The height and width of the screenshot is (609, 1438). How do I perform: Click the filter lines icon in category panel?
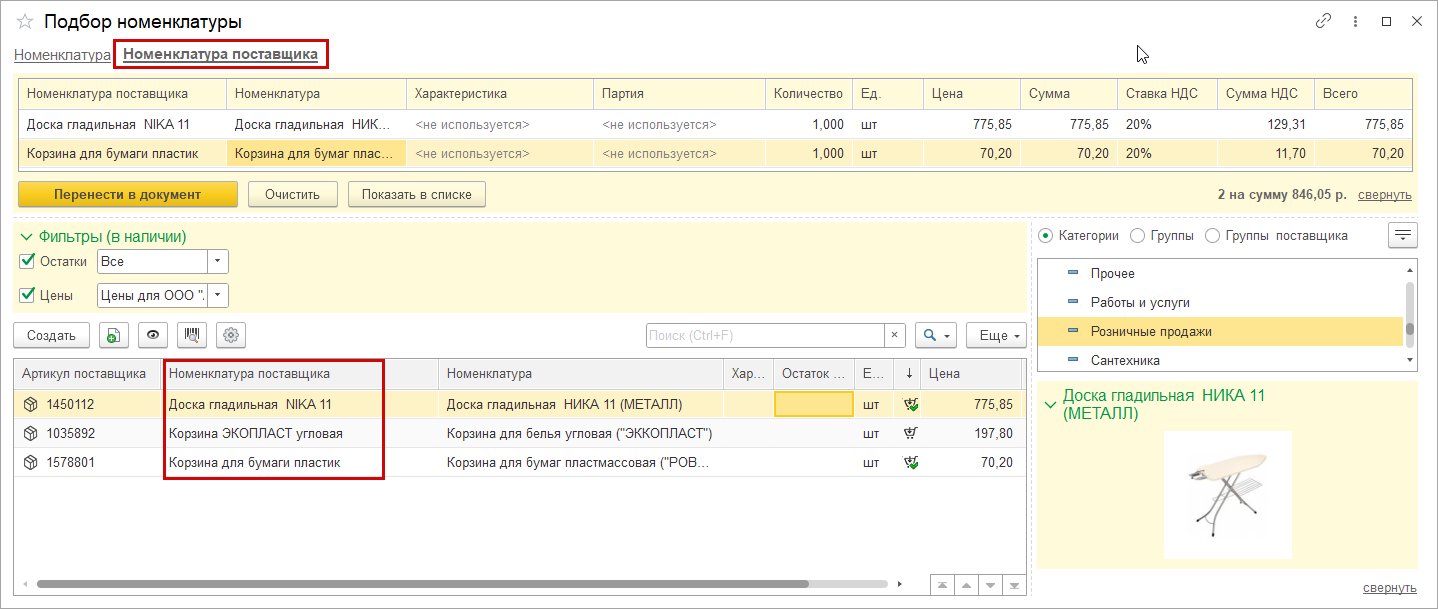coord(1404,236)
